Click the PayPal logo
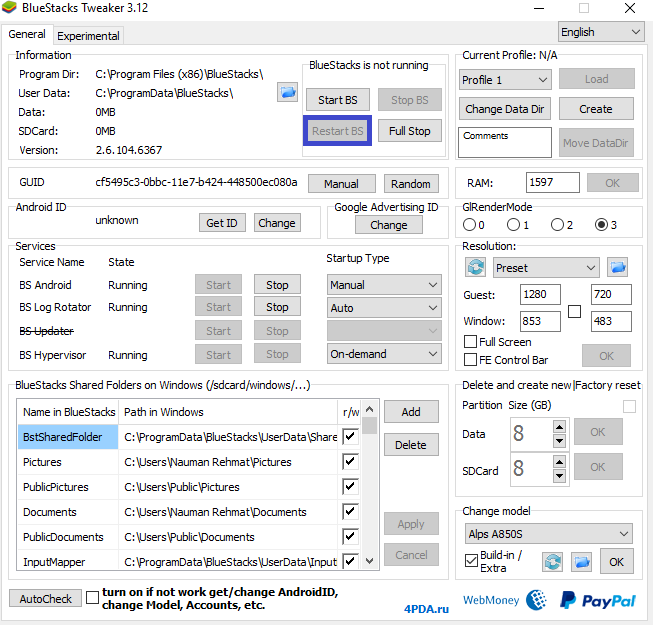This screenshot has height=631, width=654. point(597,600)
